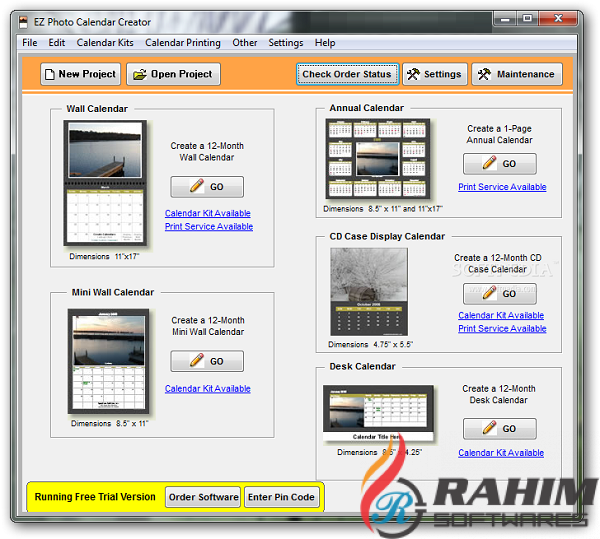Image resolution: width=600 pixels, height=539 pixels.
Task: Click the Wall Calendar preview thumbnail
Action: click(105, 183)
